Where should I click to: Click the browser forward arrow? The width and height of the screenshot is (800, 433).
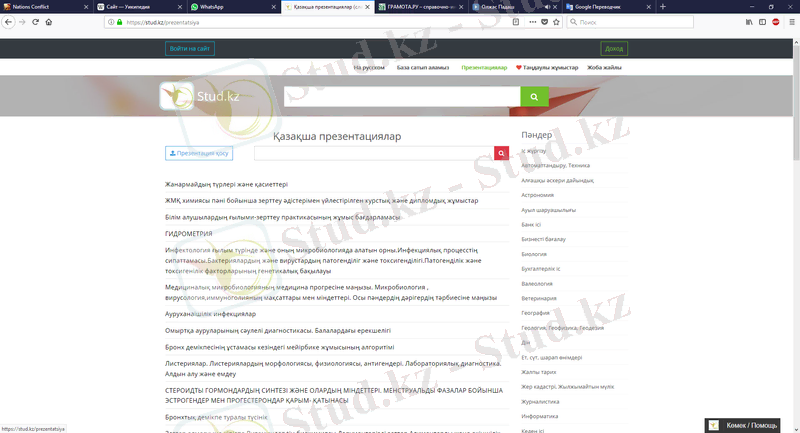[22, 22]
